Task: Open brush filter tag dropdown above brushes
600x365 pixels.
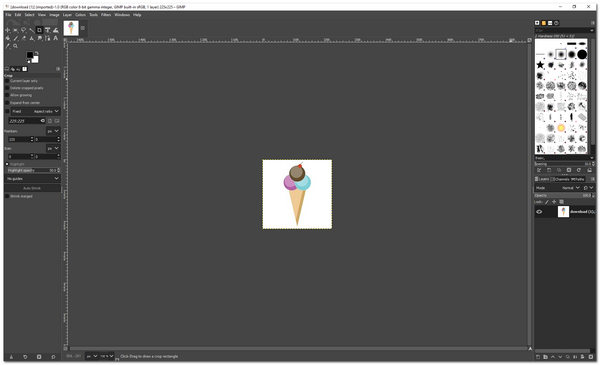Action: (564, 30)
